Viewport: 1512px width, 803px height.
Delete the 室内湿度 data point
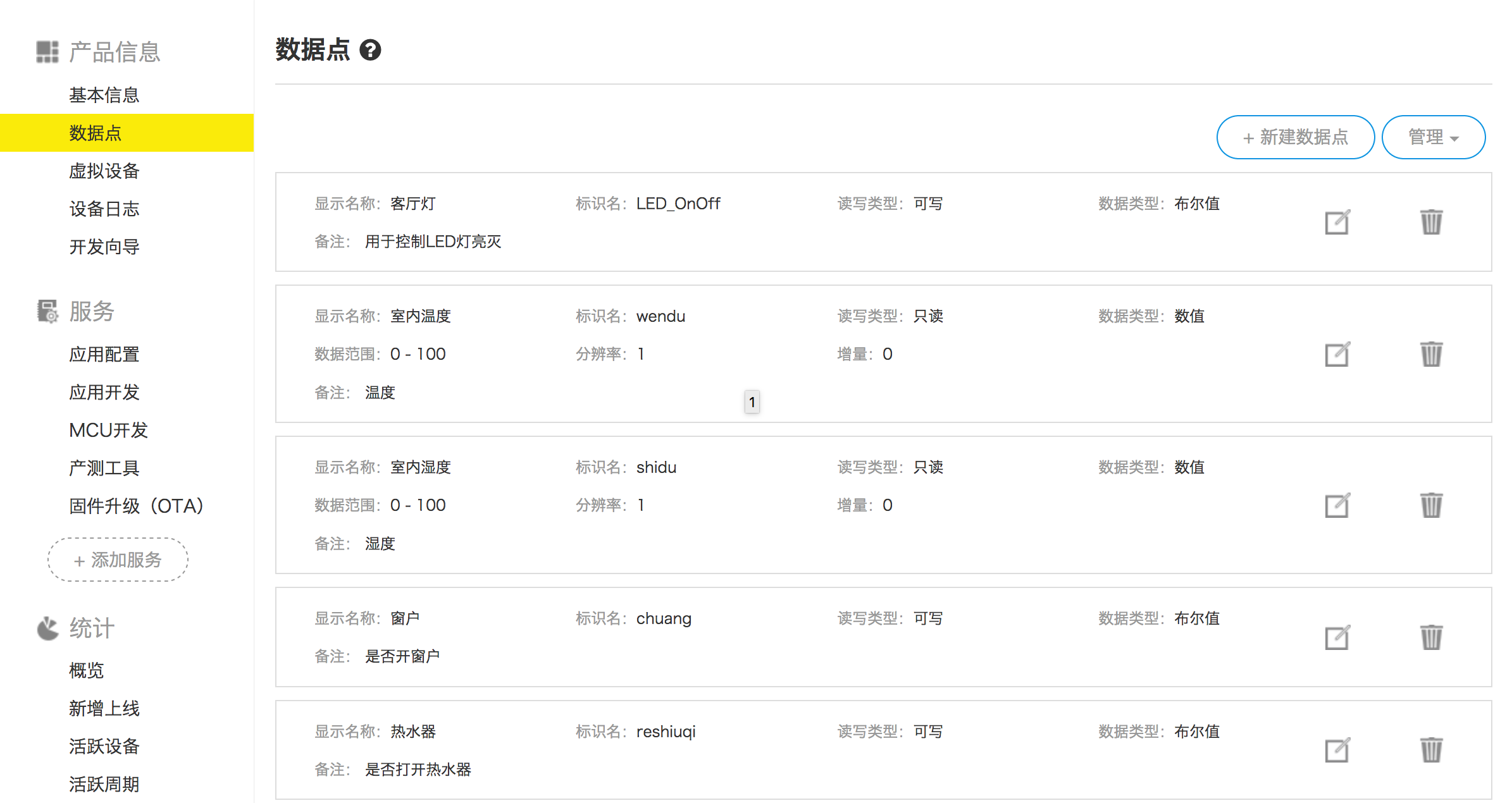click(x=1432, y=506)
